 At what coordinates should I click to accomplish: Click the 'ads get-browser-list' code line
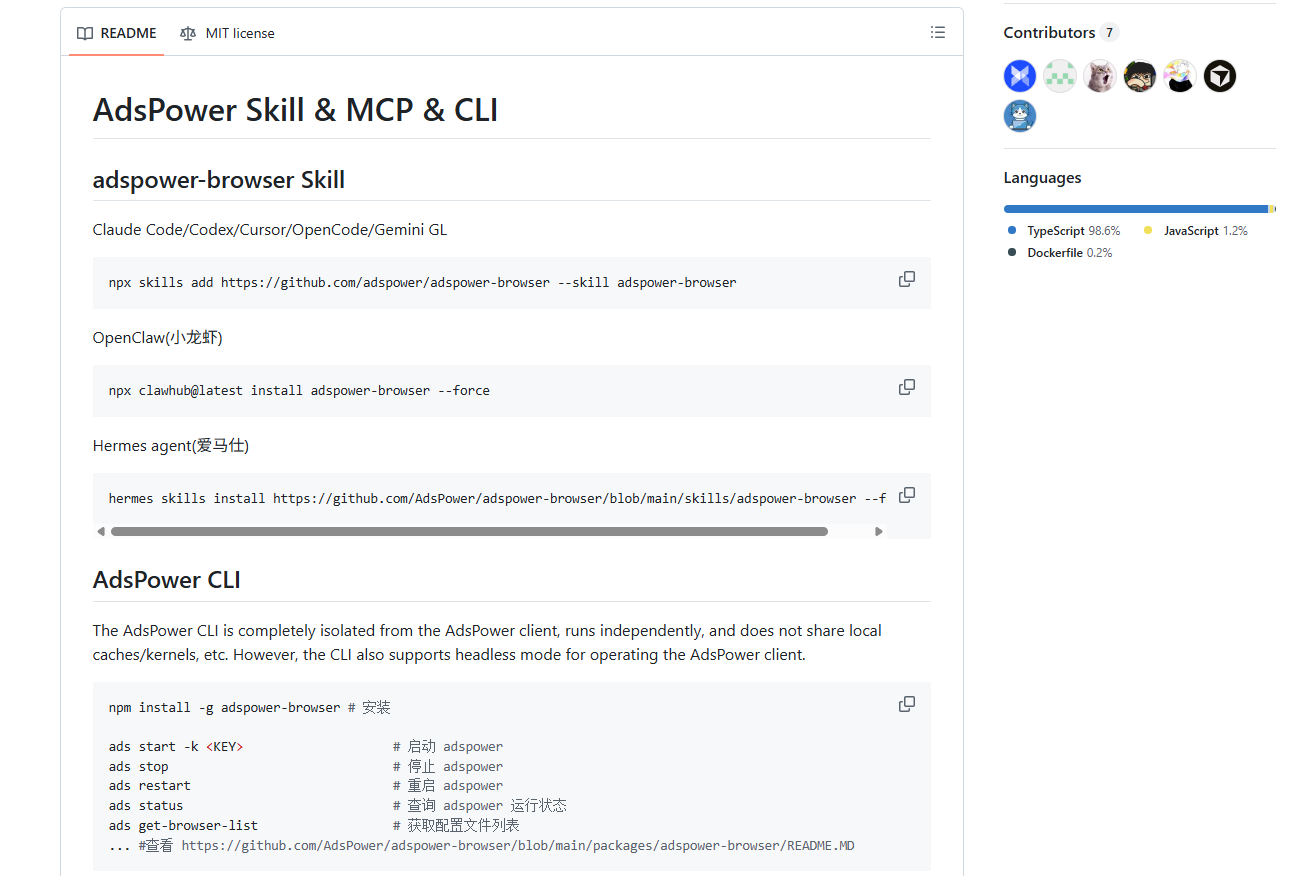point(184,826)
